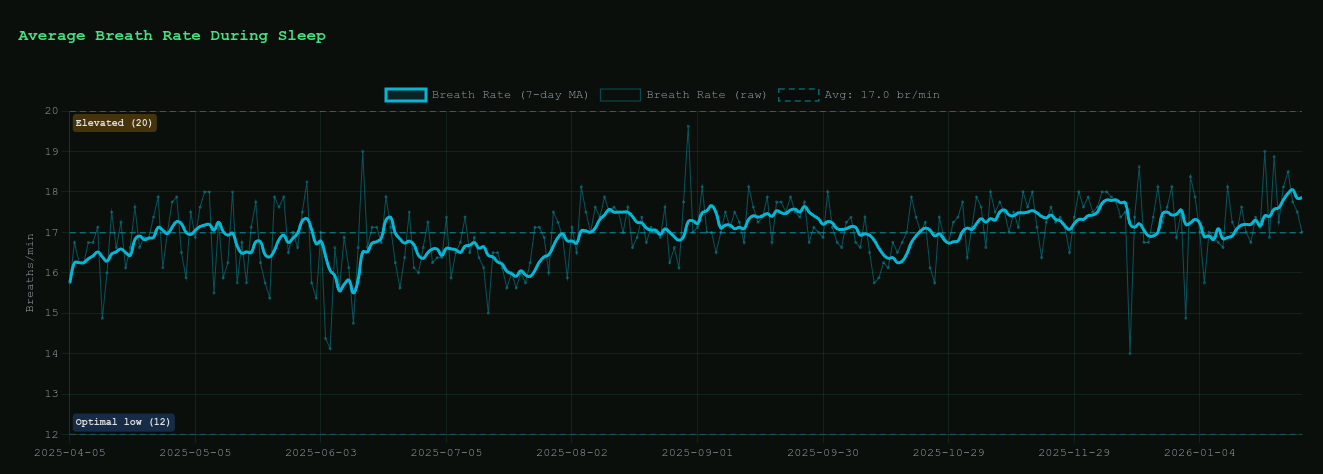Click the Breaths/min y-axis title
1323x474 pixels.
(31, 272)
